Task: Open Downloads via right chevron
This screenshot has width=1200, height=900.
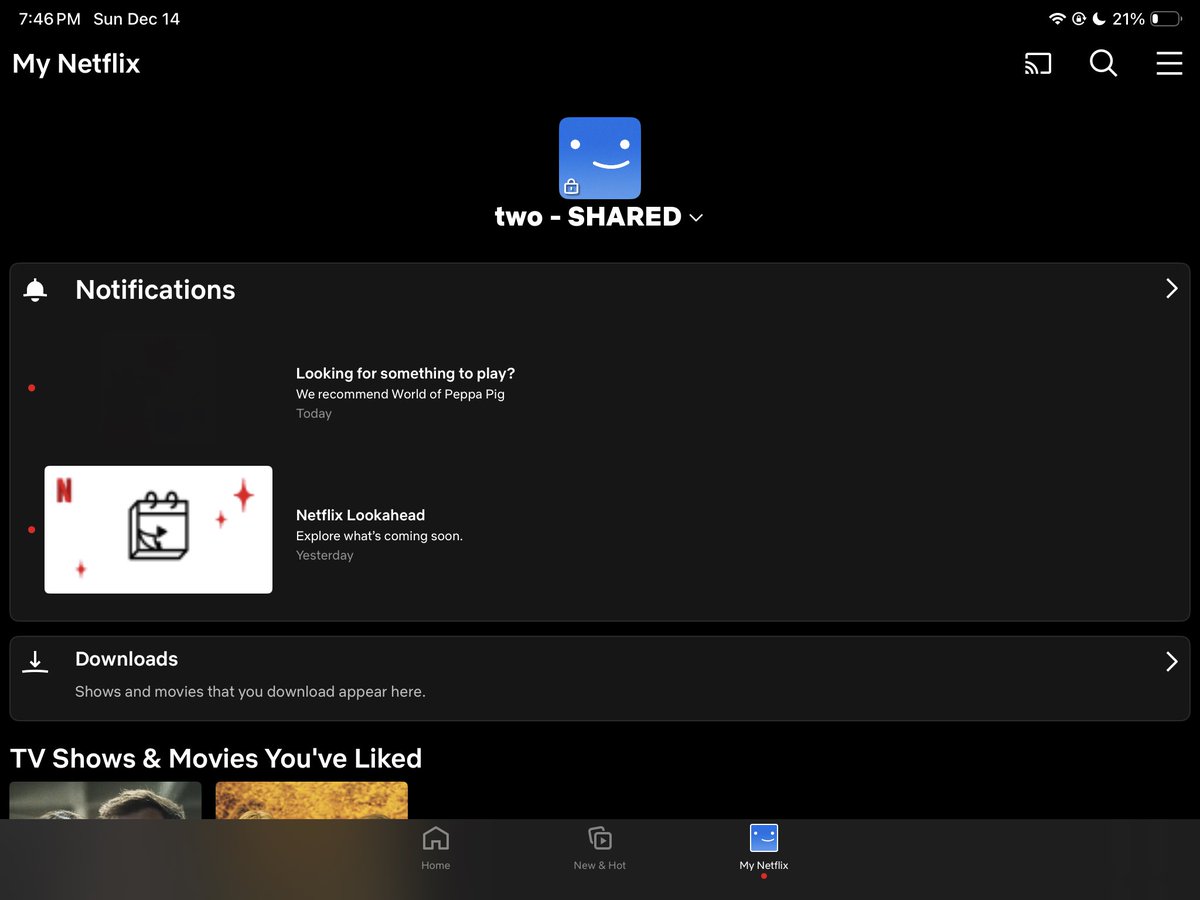Action: tap(1171, 661)
